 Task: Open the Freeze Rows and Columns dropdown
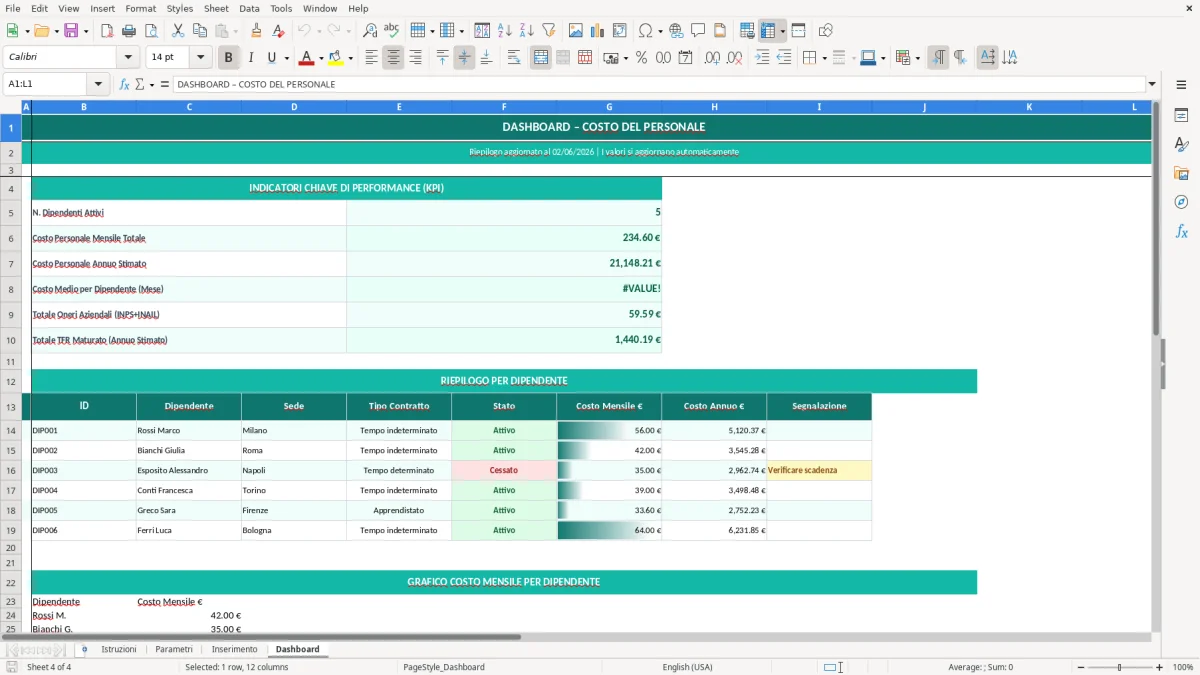pyautogui.click(x=783, y=31)
